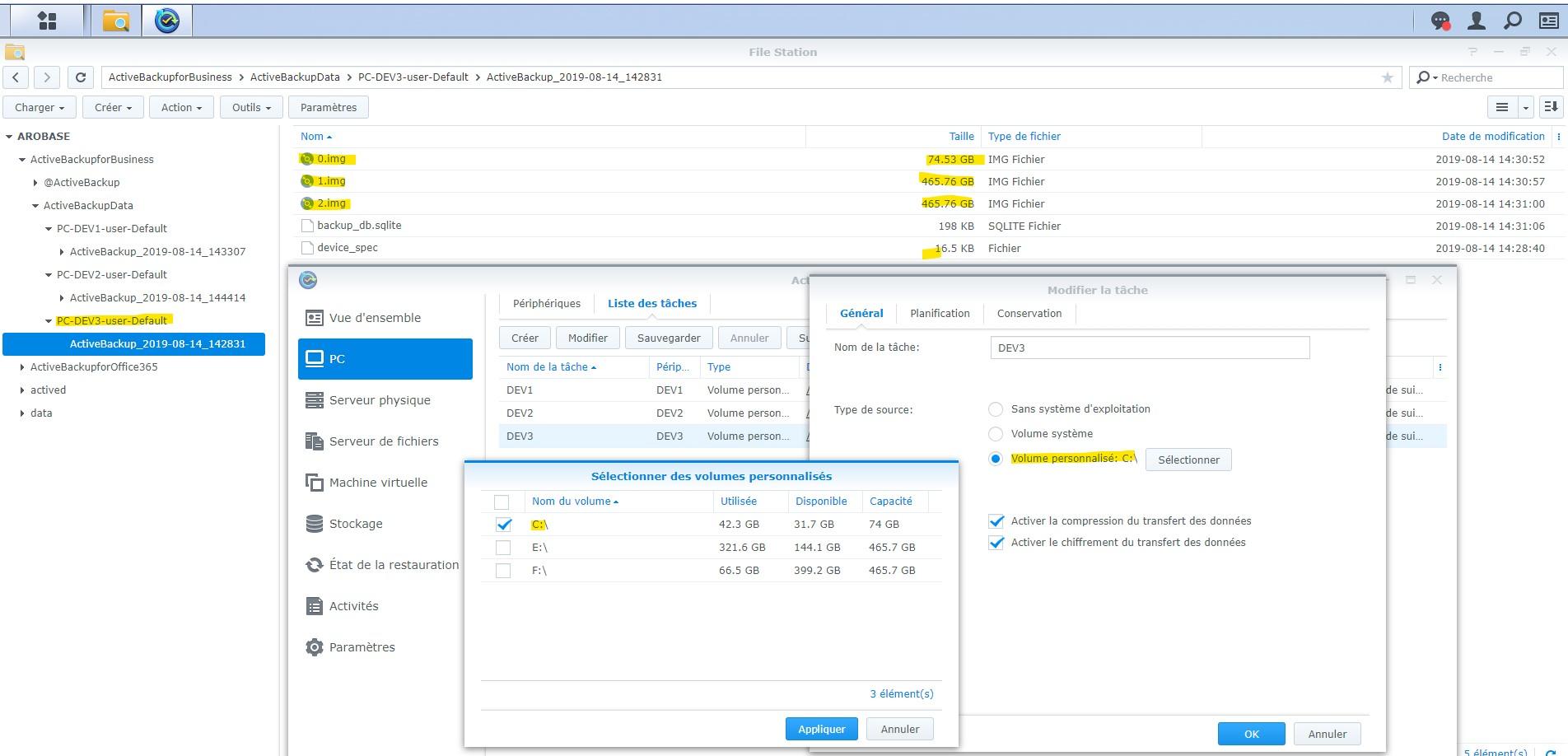Image resolution: width=1568 pixels, height=756 pixels.
Task: Collapse the AROBASE tree root
Action: pyautogui.click(x=9, y=137)
